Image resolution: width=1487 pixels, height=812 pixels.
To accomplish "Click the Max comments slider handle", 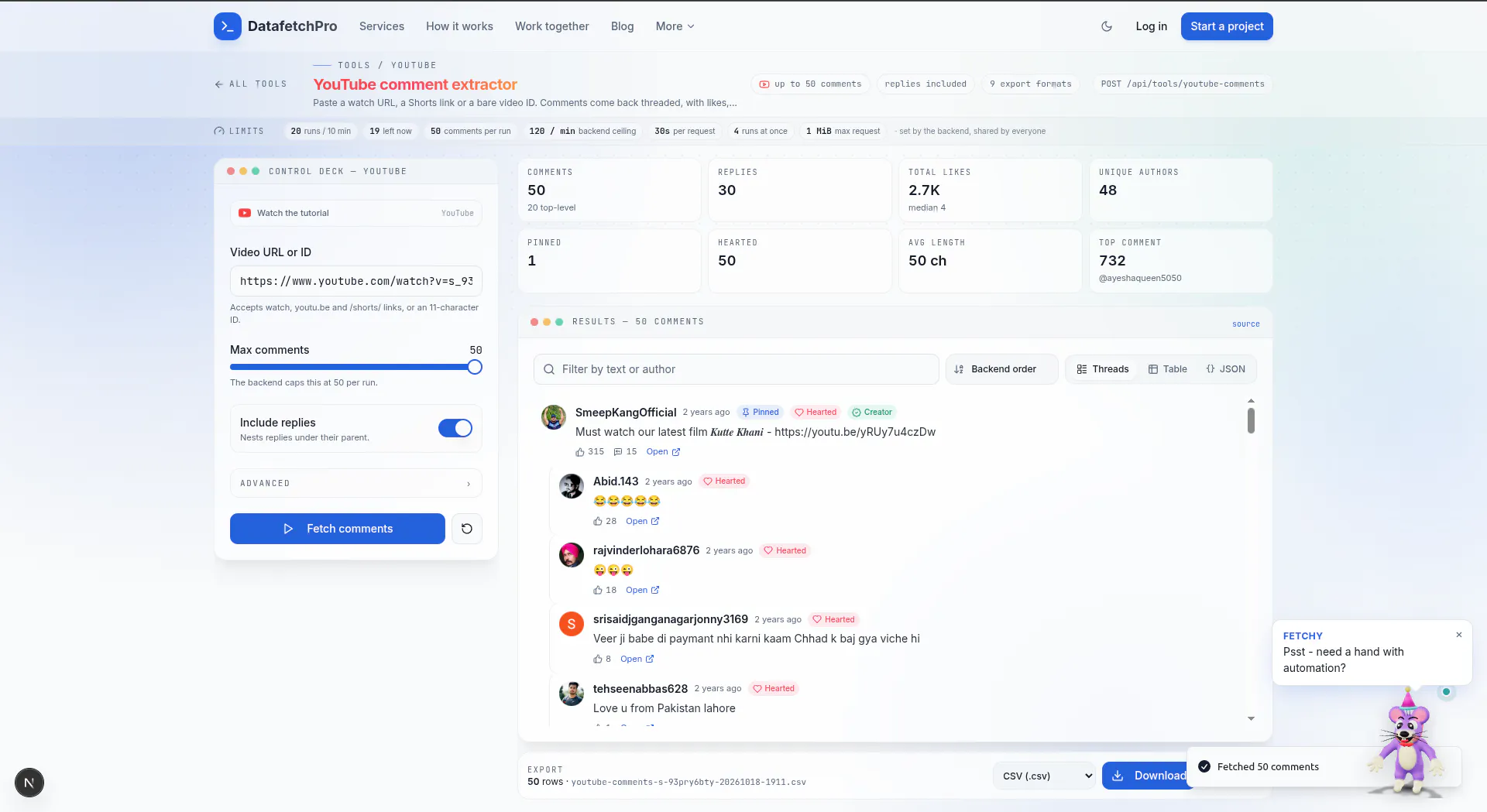I will (475, 367).
